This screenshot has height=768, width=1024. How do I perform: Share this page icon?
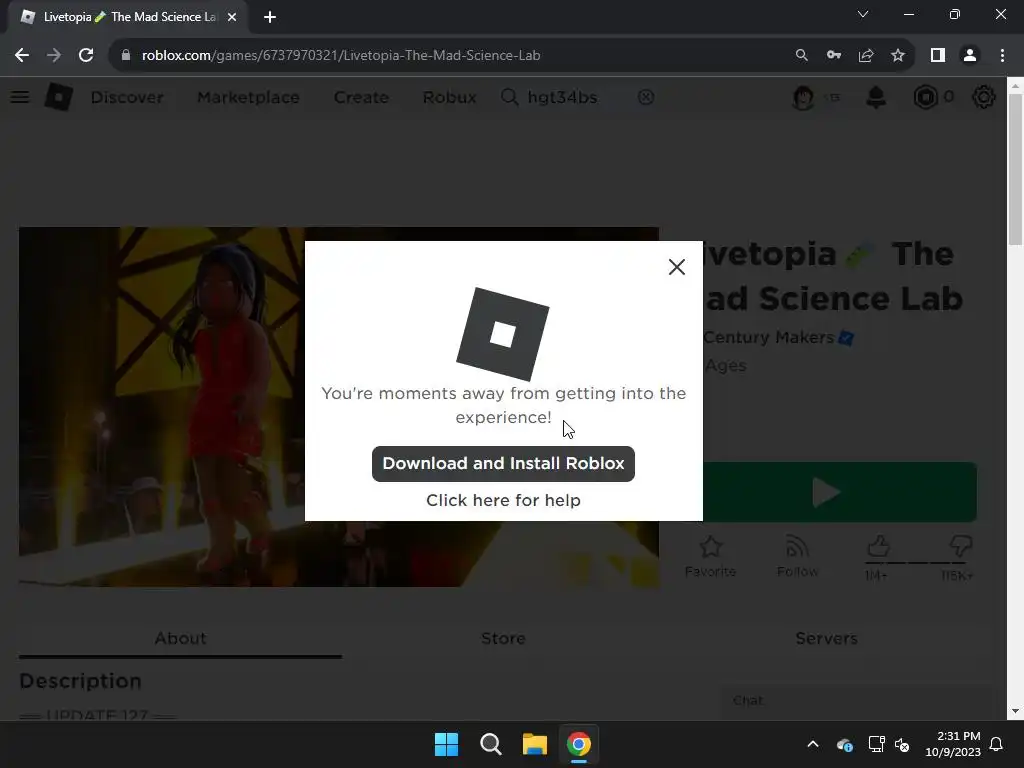click(866, 56)
